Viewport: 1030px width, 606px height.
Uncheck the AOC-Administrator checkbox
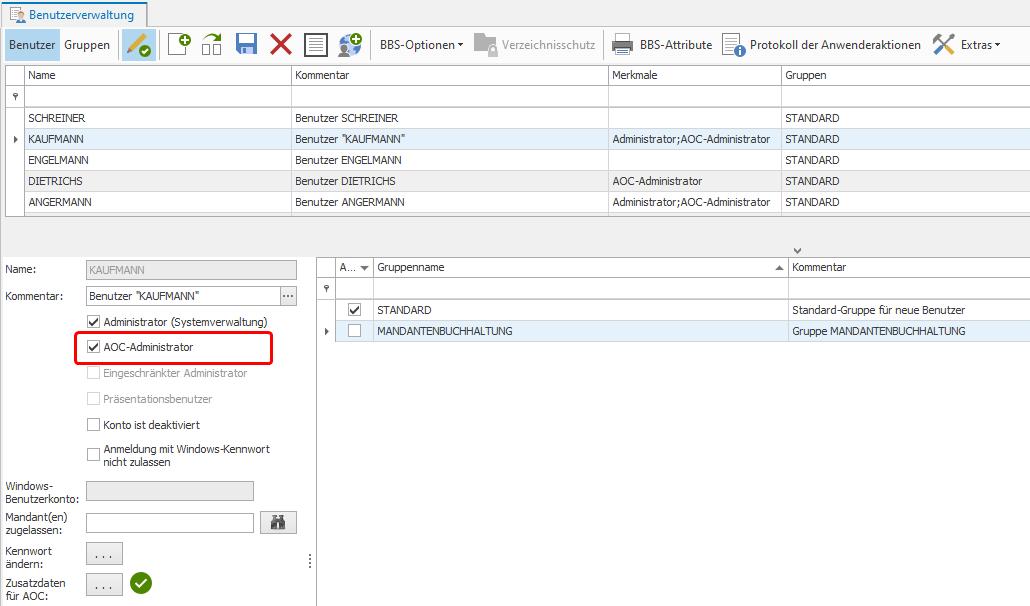point(93,347)
